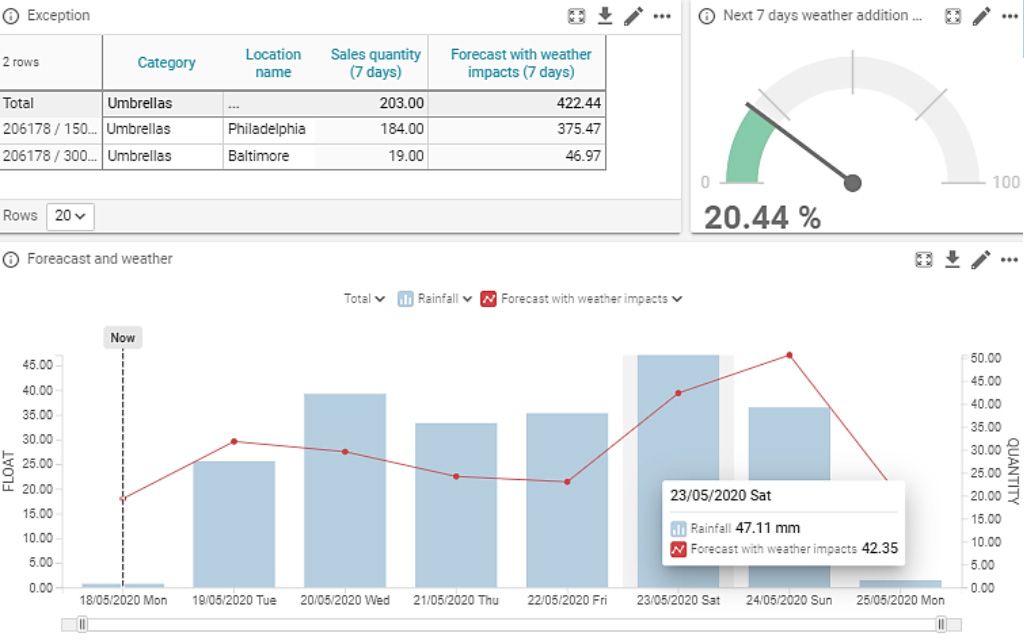Expand the Total dropdown above chart
The width and height of the screenshot is (1024, 641).
point(364,298)
